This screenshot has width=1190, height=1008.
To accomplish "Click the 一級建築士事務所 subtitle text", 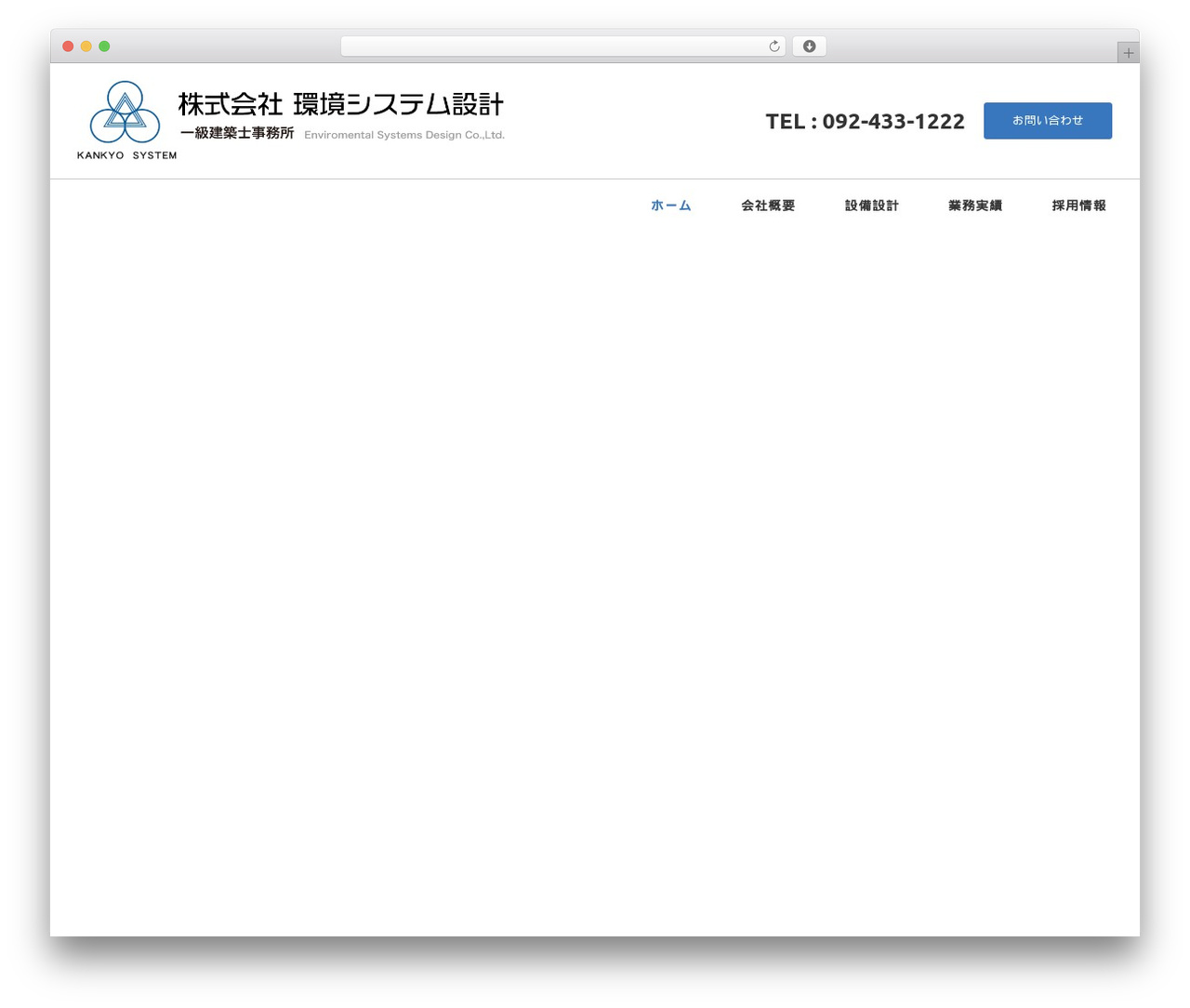I will (x=237, y=133).
